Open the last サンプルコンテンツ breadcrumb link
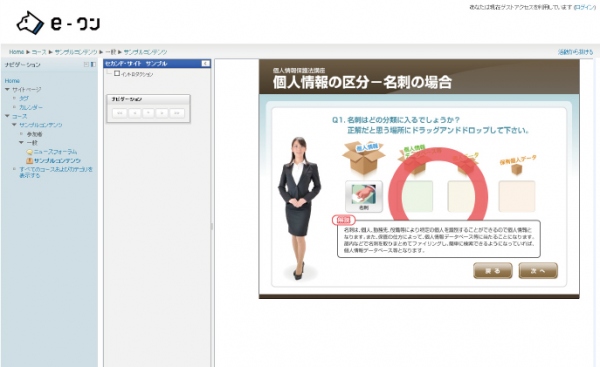 click(x=145, y=52)
